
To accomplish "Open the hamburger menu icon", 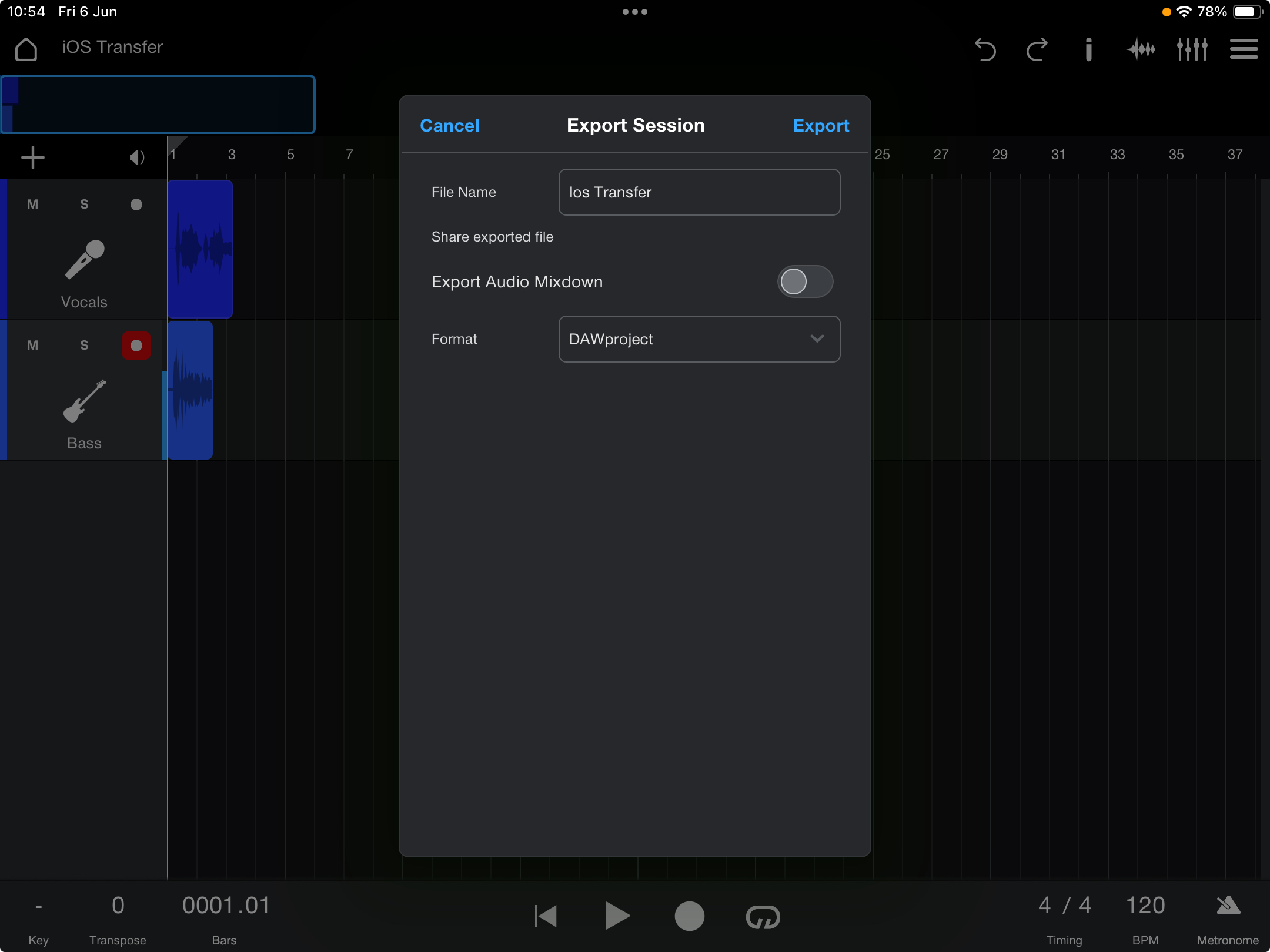I will [1244, 49].
